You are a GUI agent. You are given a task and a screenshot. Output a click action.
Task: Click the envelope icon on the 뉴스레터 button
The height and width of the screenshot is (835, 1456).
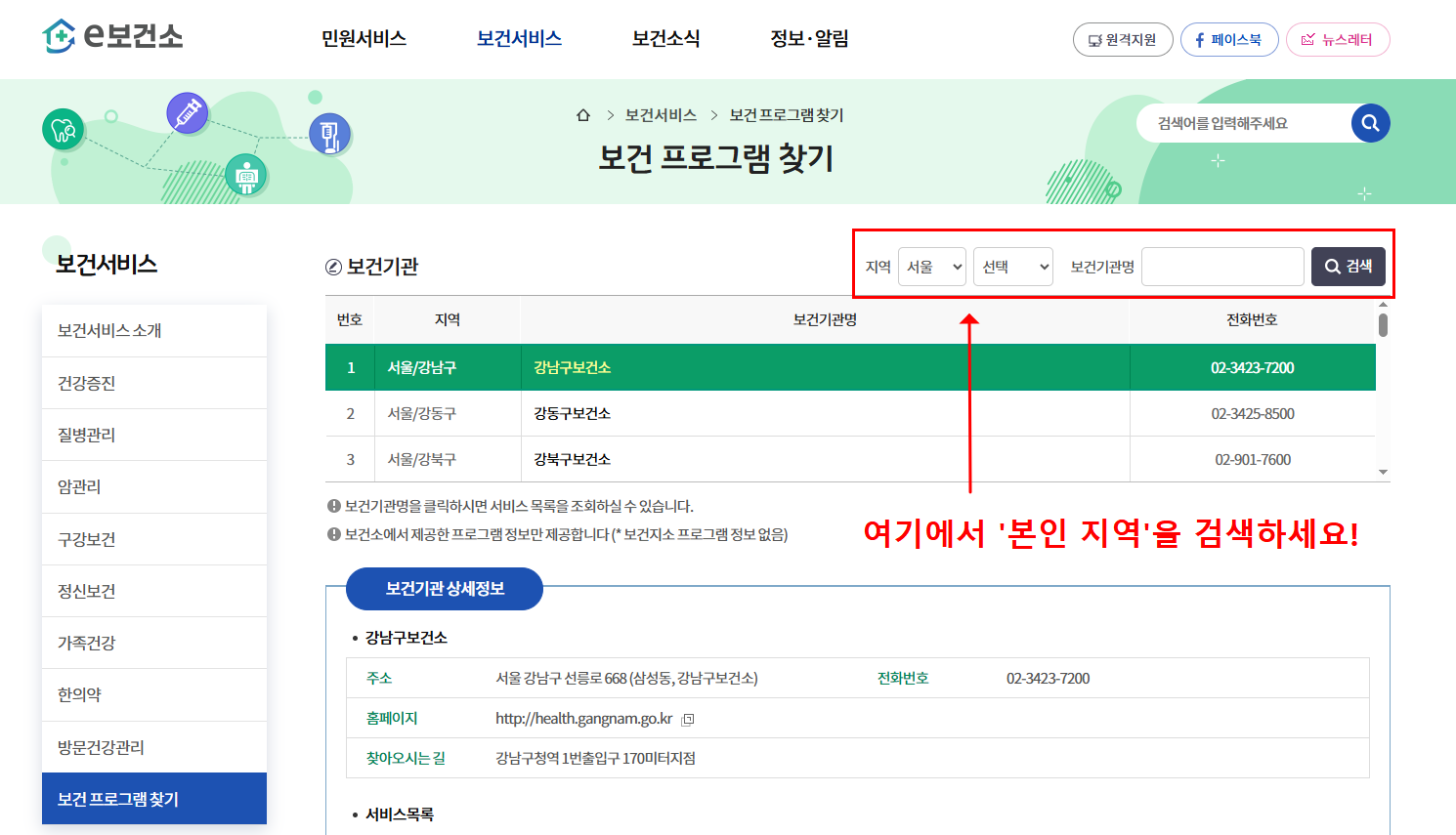pos(1309,39)
